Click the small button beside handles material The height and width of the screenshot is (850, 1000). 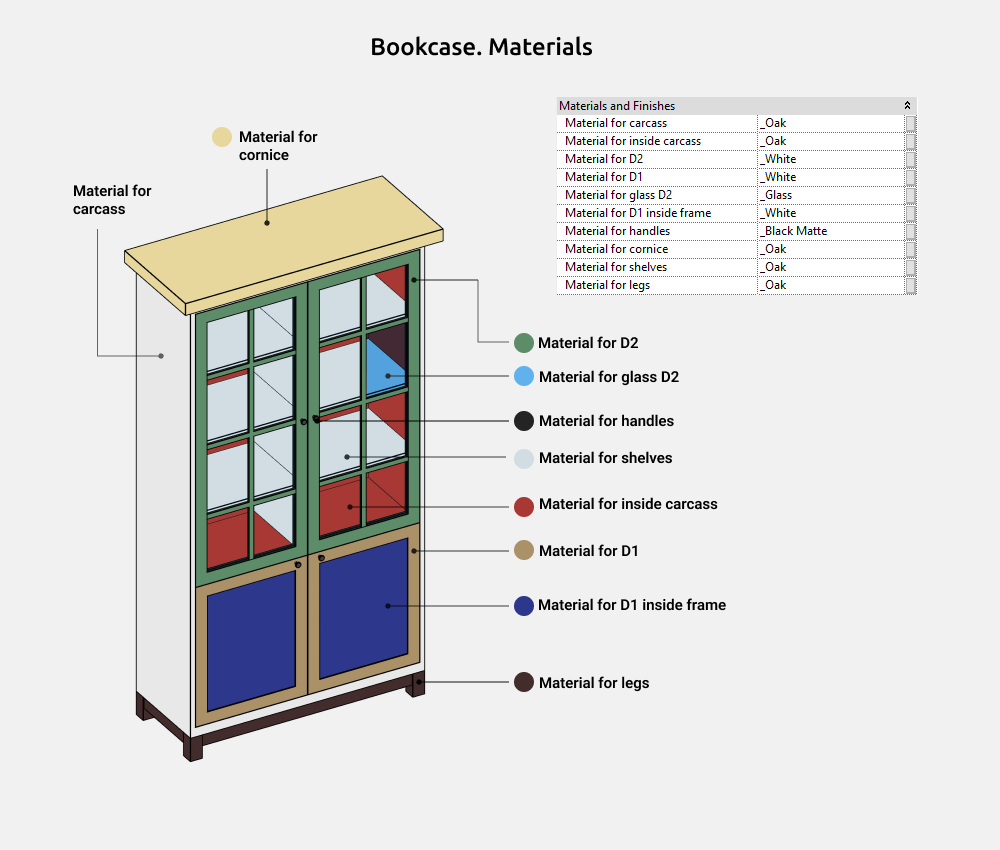(911, 231)
